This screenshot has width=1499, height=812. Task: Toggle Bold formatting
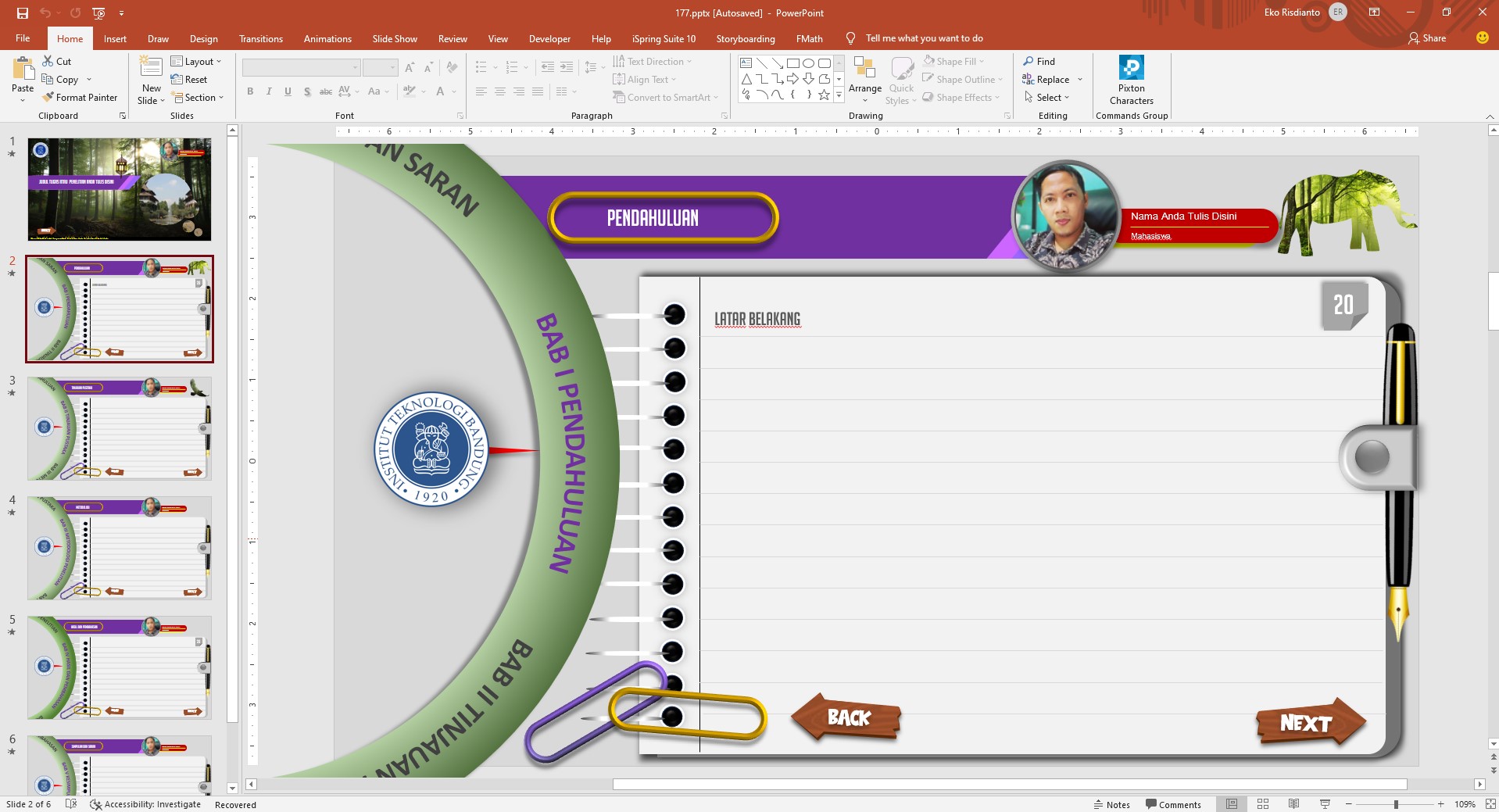[250, 91]
